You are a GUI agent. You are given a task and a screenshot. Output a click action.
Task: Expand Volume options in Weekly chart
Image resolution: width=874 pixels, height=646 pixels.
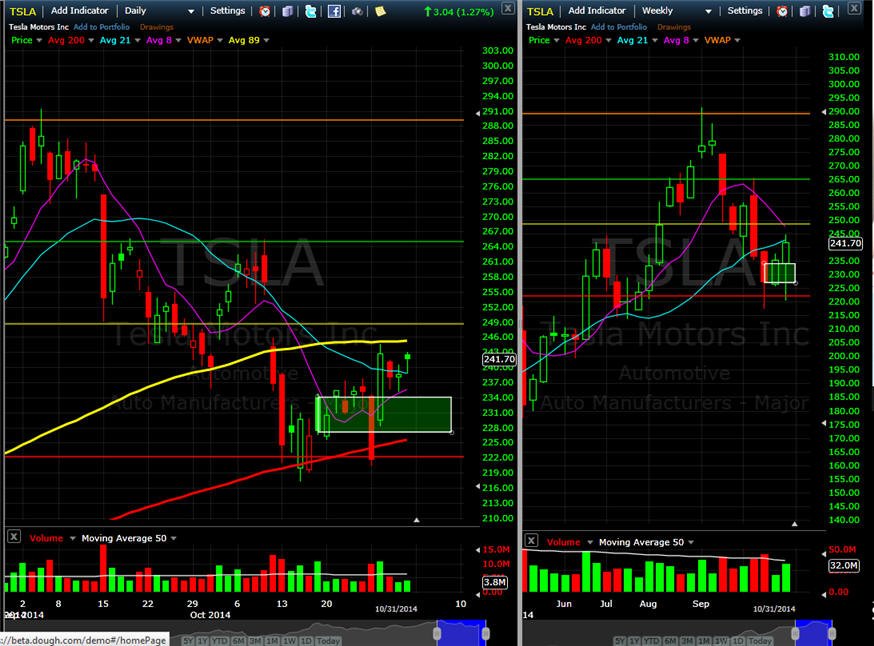[x=590, y=542]
